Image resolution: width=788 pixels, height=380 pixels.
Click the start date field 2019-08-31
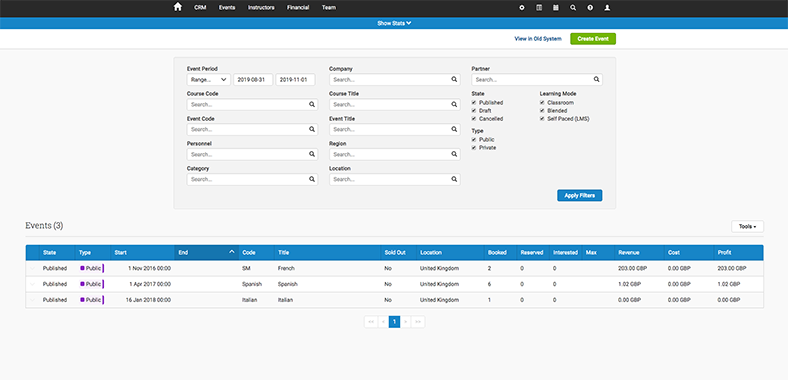point(253,79)
